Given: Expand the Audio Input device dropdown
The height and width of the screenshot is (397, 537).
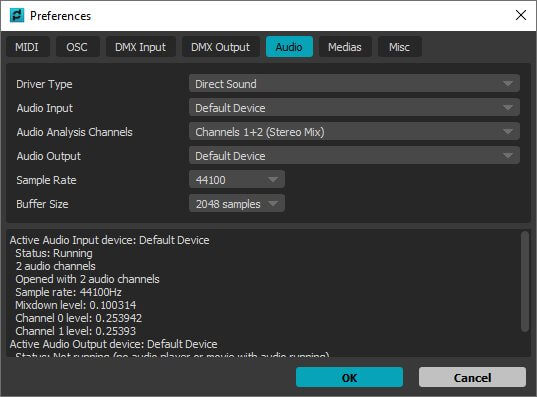Looking at the screenshot, I should point(354,108).
